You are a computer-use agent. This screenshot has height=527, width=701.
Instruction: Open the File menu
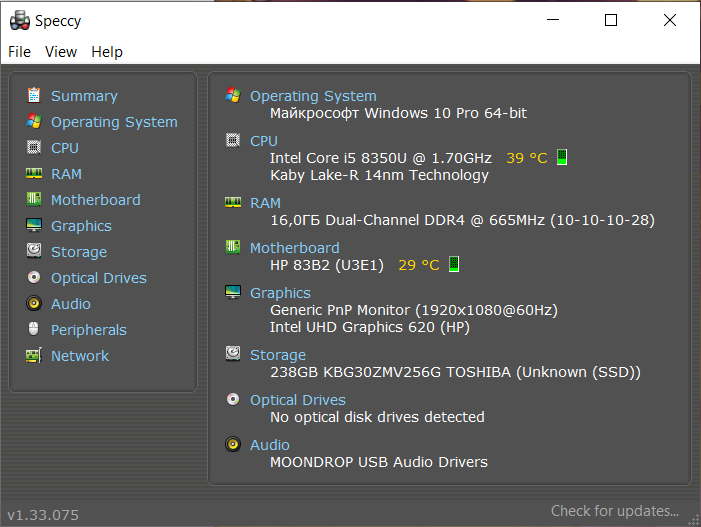pos(20,52)
